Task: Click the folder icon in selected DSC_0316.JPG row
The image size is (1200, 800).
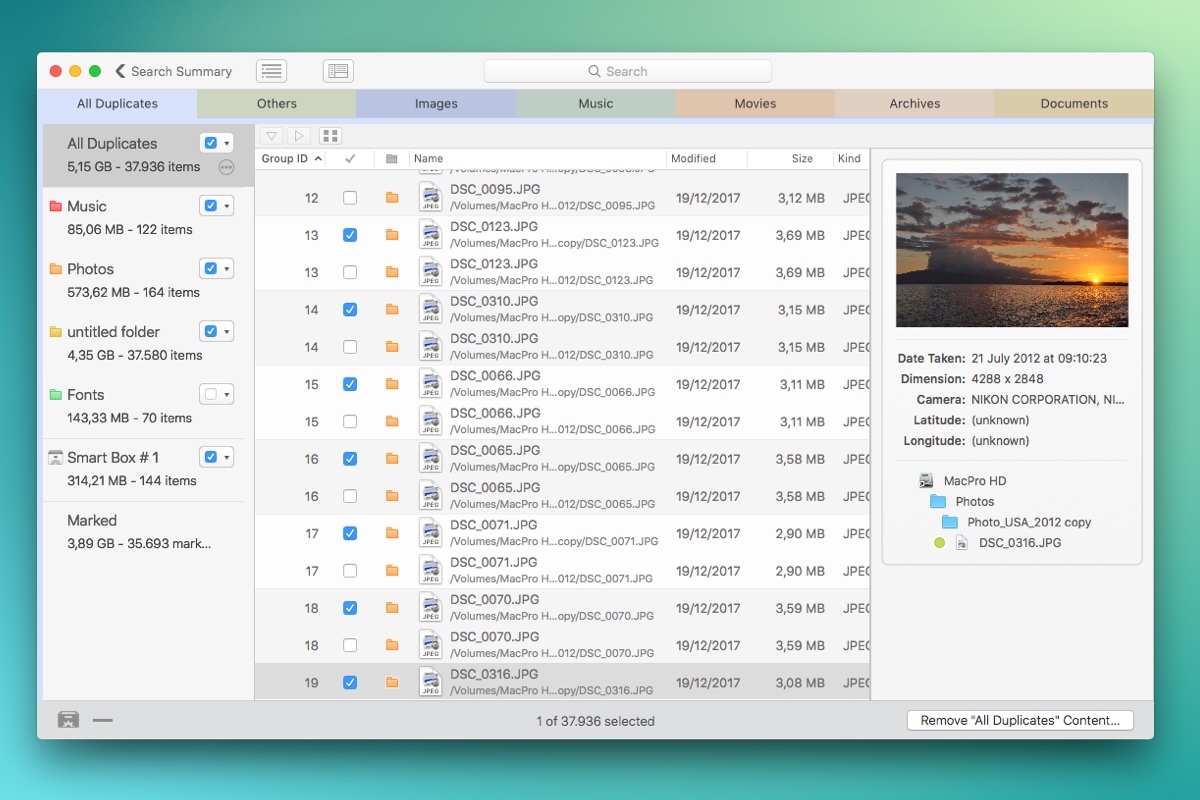Action: click(x=392, y=683)
